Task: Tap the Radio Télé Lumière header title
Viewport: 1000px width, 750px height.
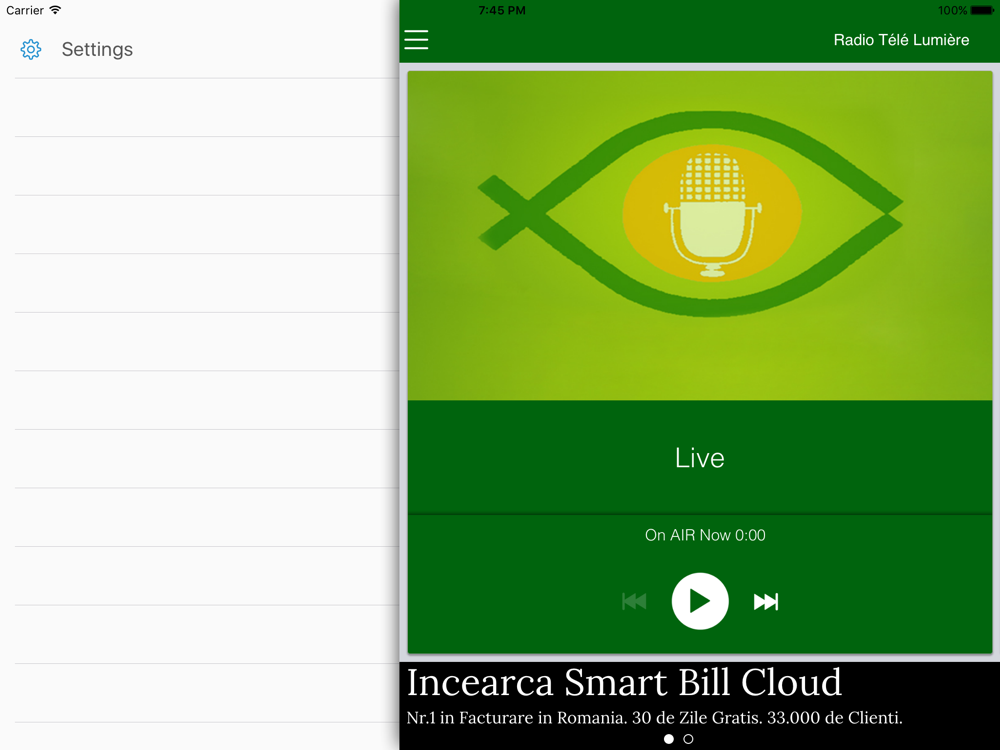Action: [901, 40]
